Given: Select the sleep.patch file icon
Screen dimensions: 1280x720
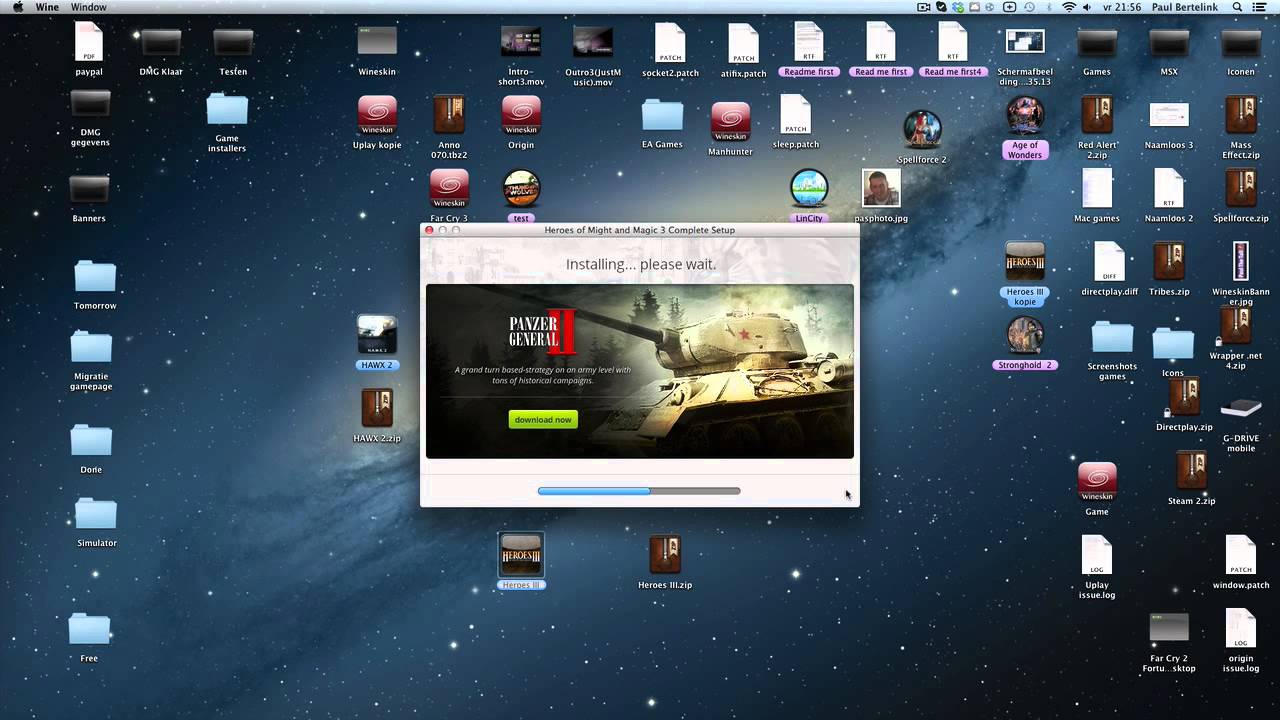Looking at the screenshot, I should click(796, 115).
